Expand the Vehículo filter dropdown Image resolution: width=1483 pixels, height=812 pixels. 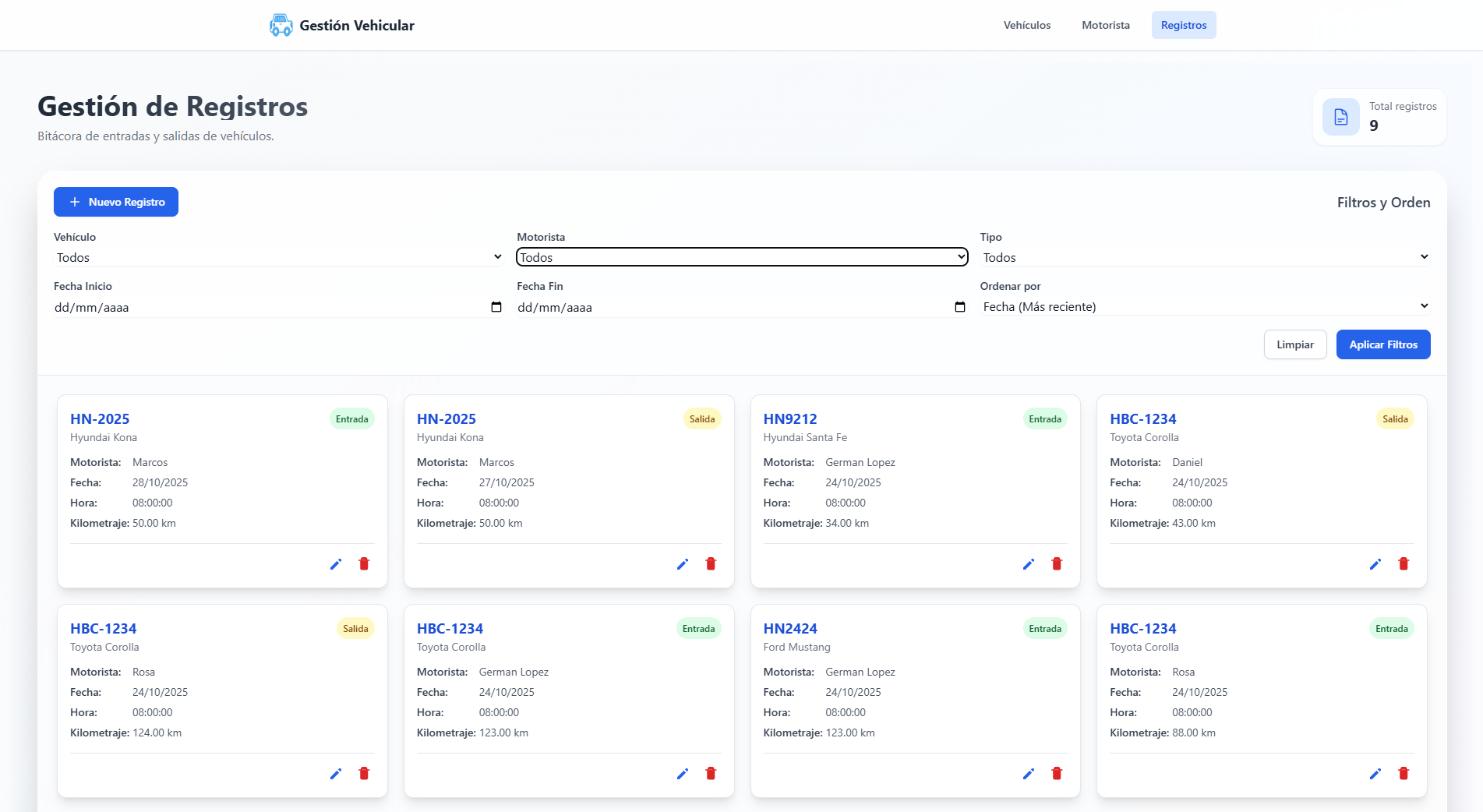(278, 257)
